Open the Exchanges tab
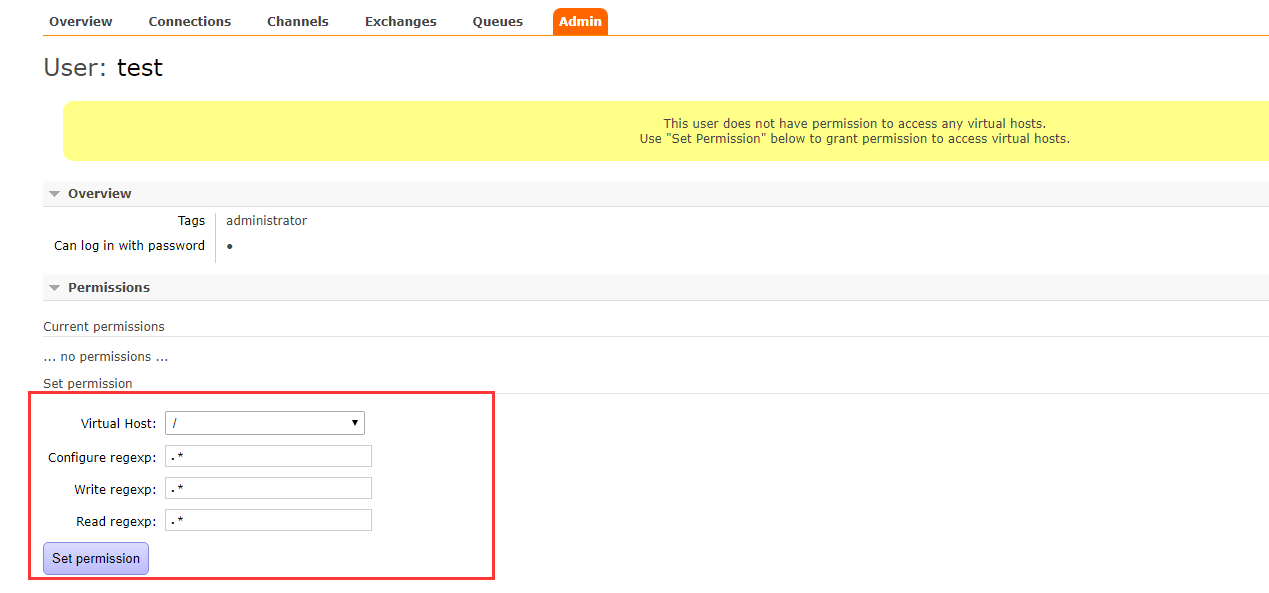Viewport: 1269px width, 593px height. click(400, 21)
